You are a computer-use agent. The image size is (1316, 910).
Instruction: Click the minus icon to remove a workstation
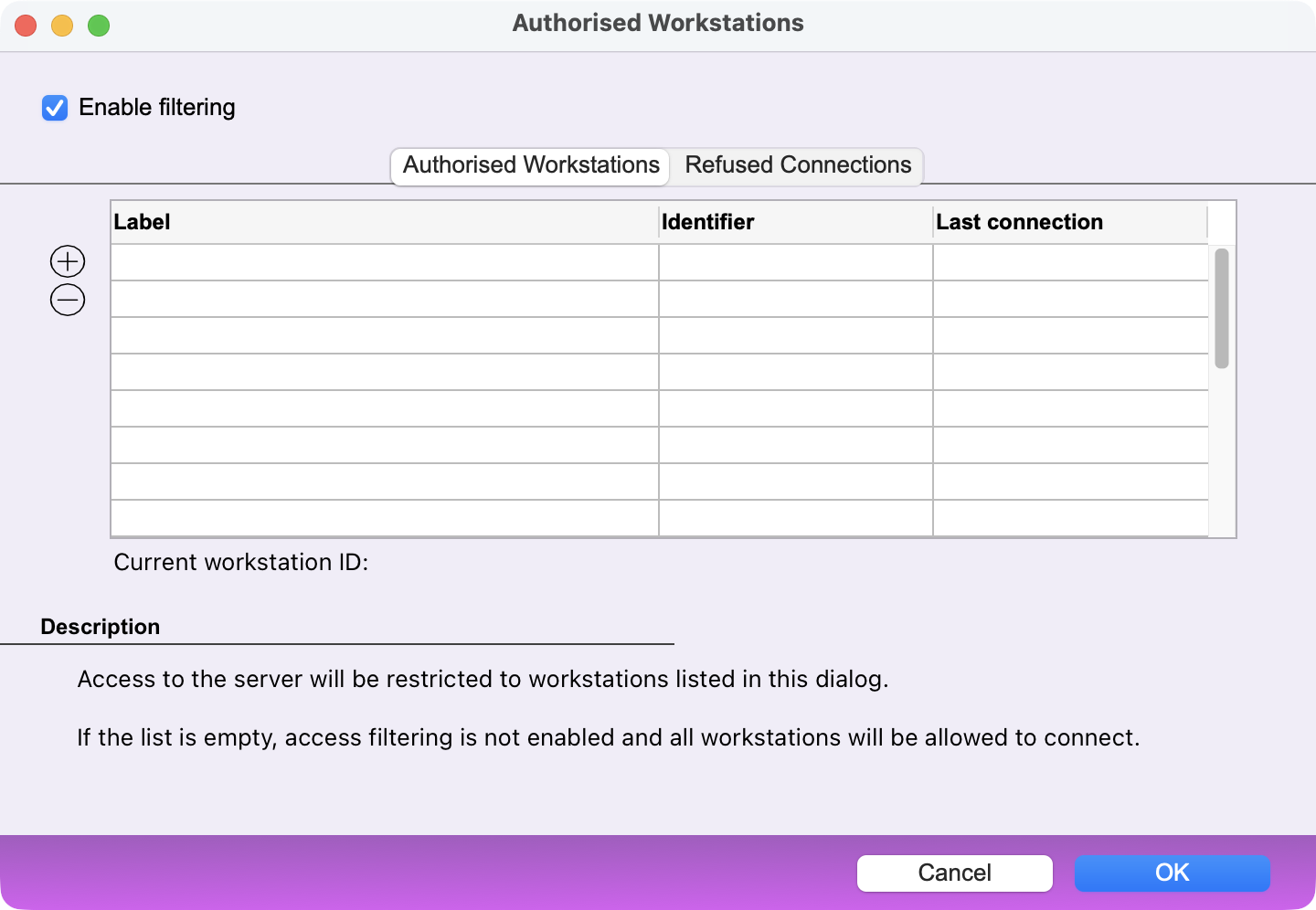coord(68,300)
